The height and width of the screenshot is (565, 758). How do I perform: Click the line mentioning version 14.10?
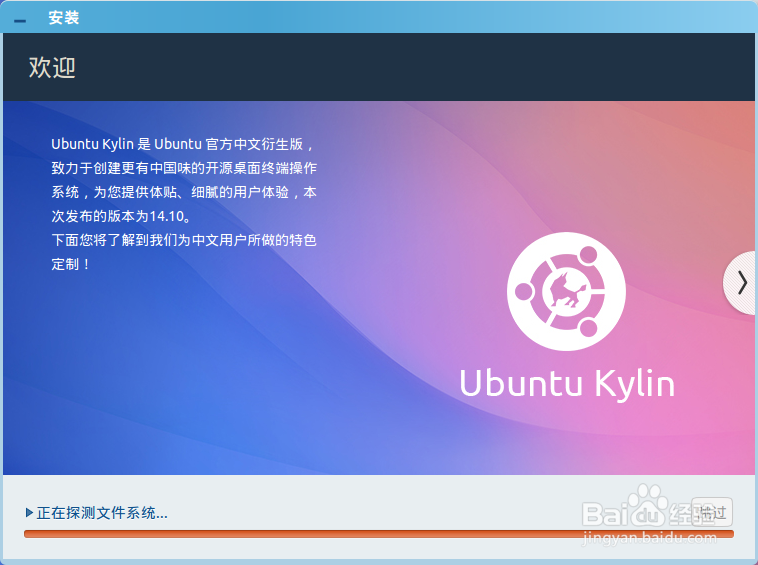(x=121, y=216)
